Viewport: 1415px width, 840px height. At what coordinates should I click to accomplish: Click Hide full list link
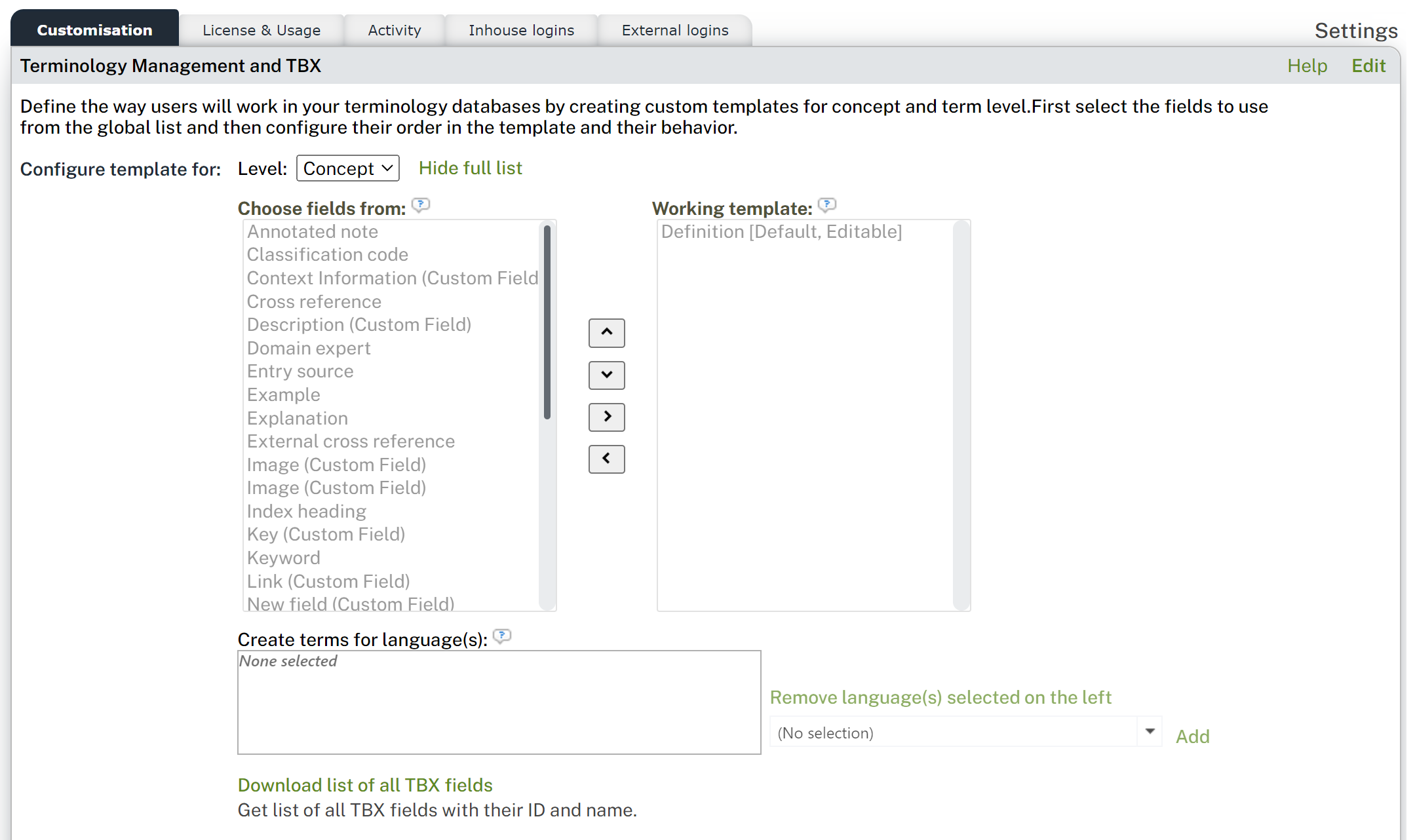point(470,168)
